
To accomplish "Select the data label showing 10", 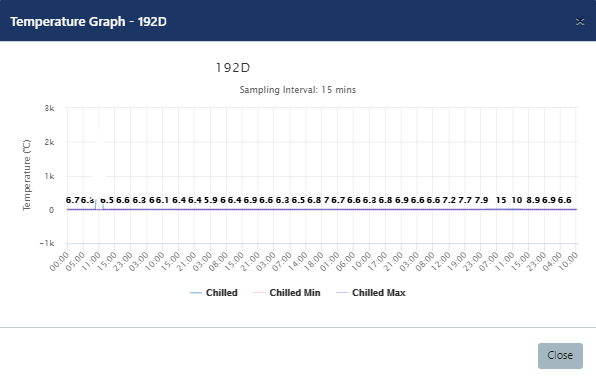I will pyautogui.click(x=517, y=200).
